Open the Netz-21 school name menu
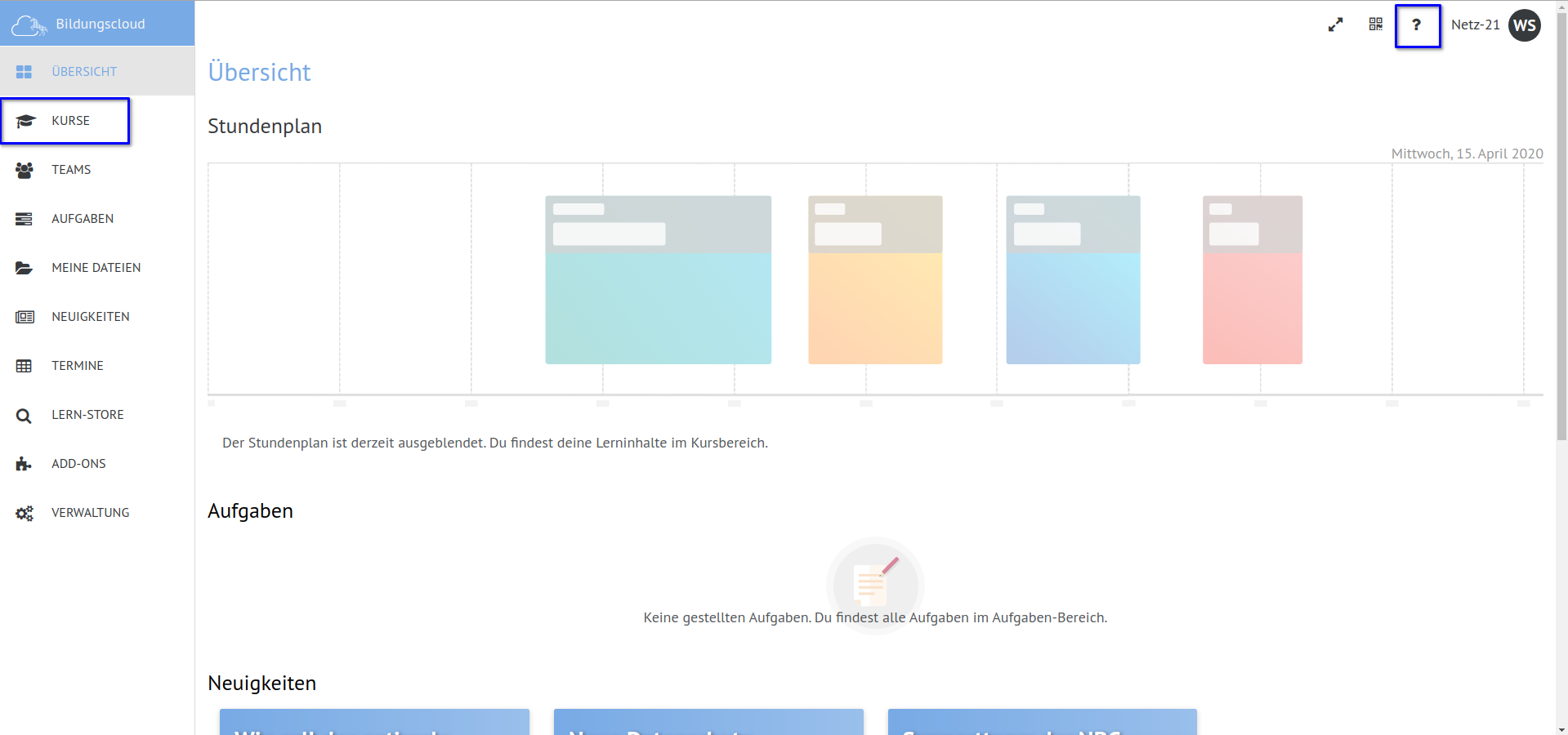Viewport: 1568px width, 735px height. point(1475,25)
